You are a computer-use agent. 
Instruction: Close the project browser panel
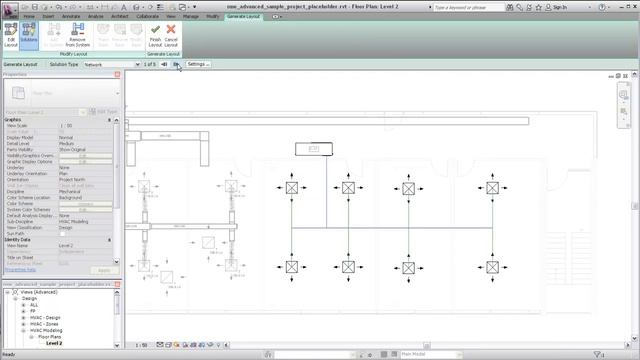tap(118, 284)
